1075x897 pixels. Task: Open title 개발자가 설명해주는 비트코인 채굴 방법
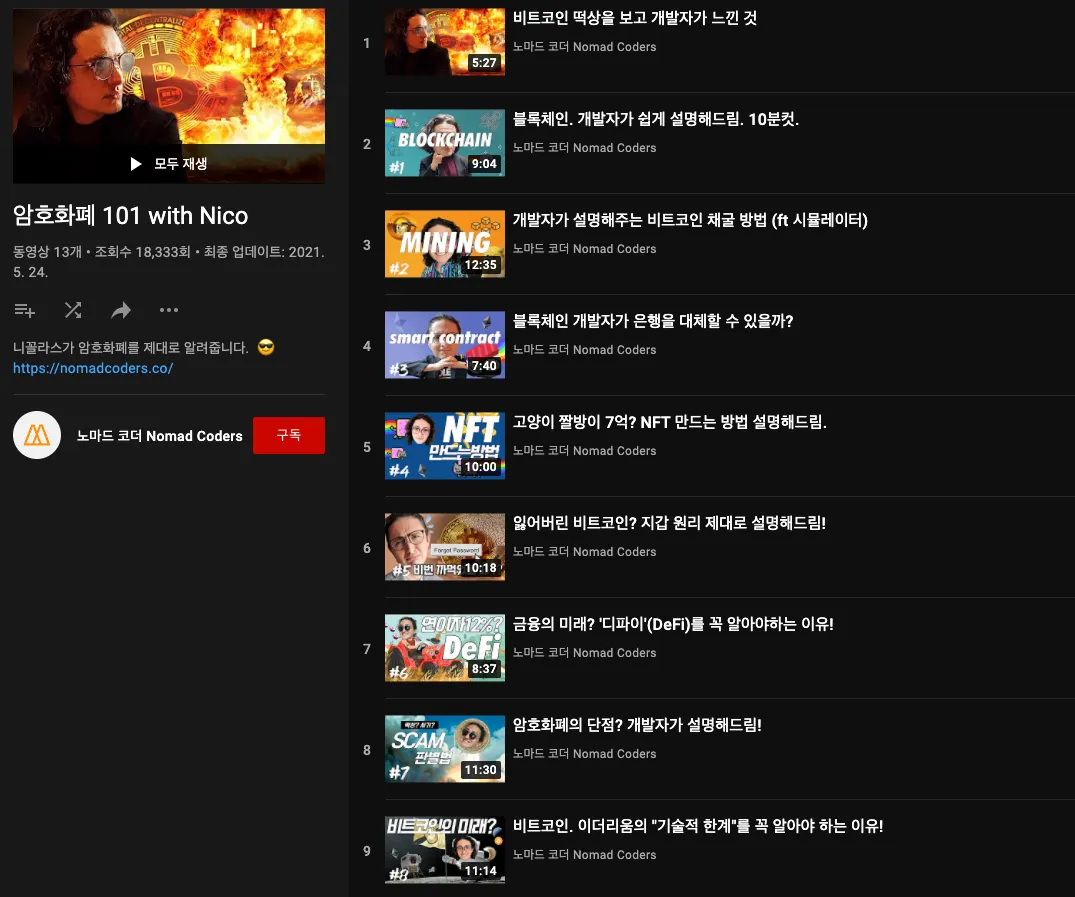click(x=690, y=220)
